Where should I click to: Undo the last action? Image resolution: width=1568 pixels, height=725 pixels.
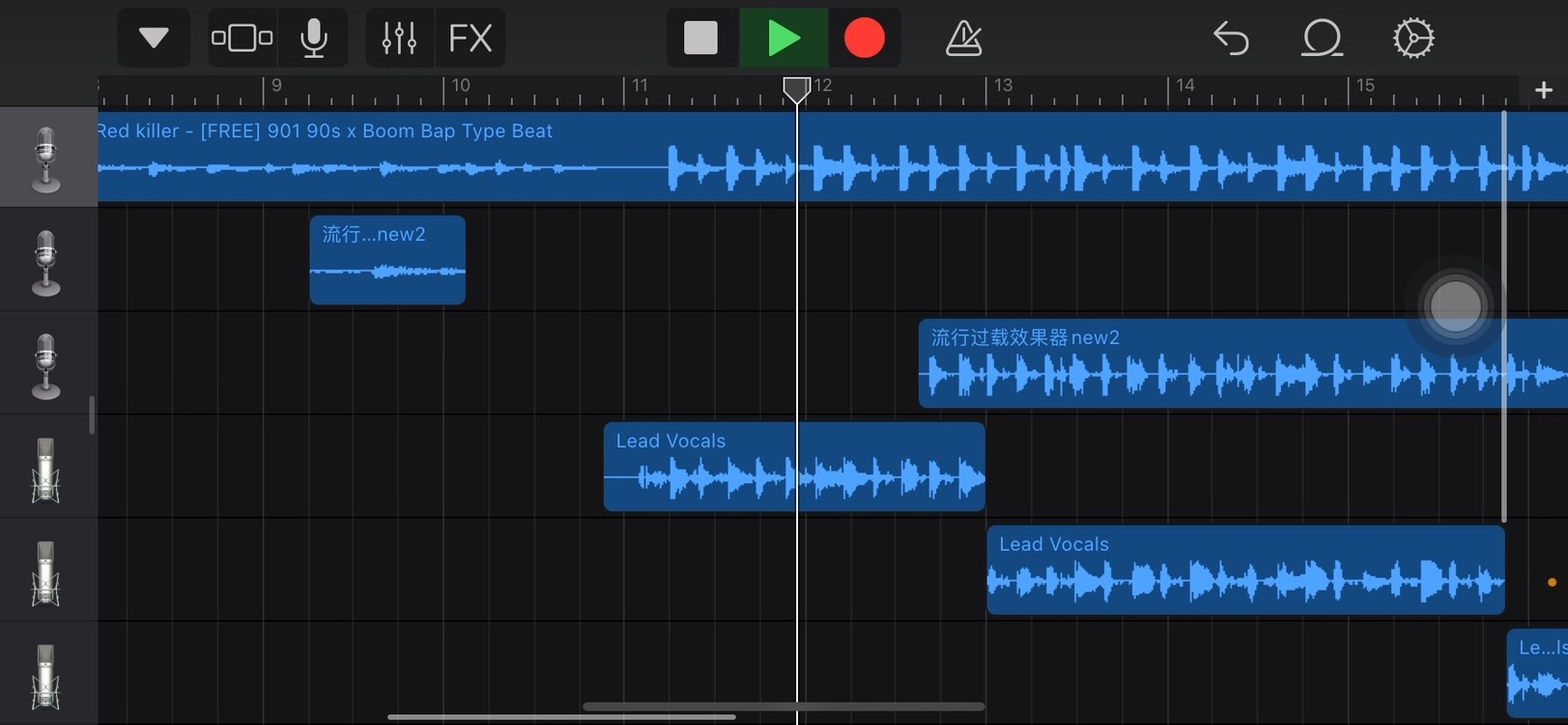coord(1231,39)
